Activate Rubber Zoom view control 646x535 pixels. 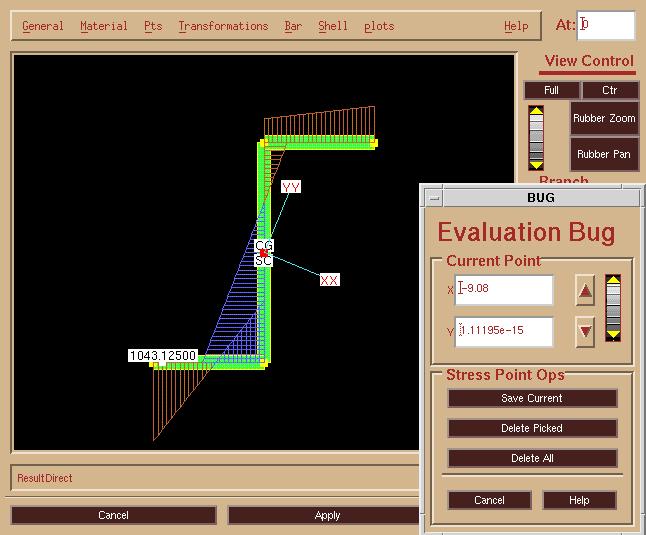604,118
